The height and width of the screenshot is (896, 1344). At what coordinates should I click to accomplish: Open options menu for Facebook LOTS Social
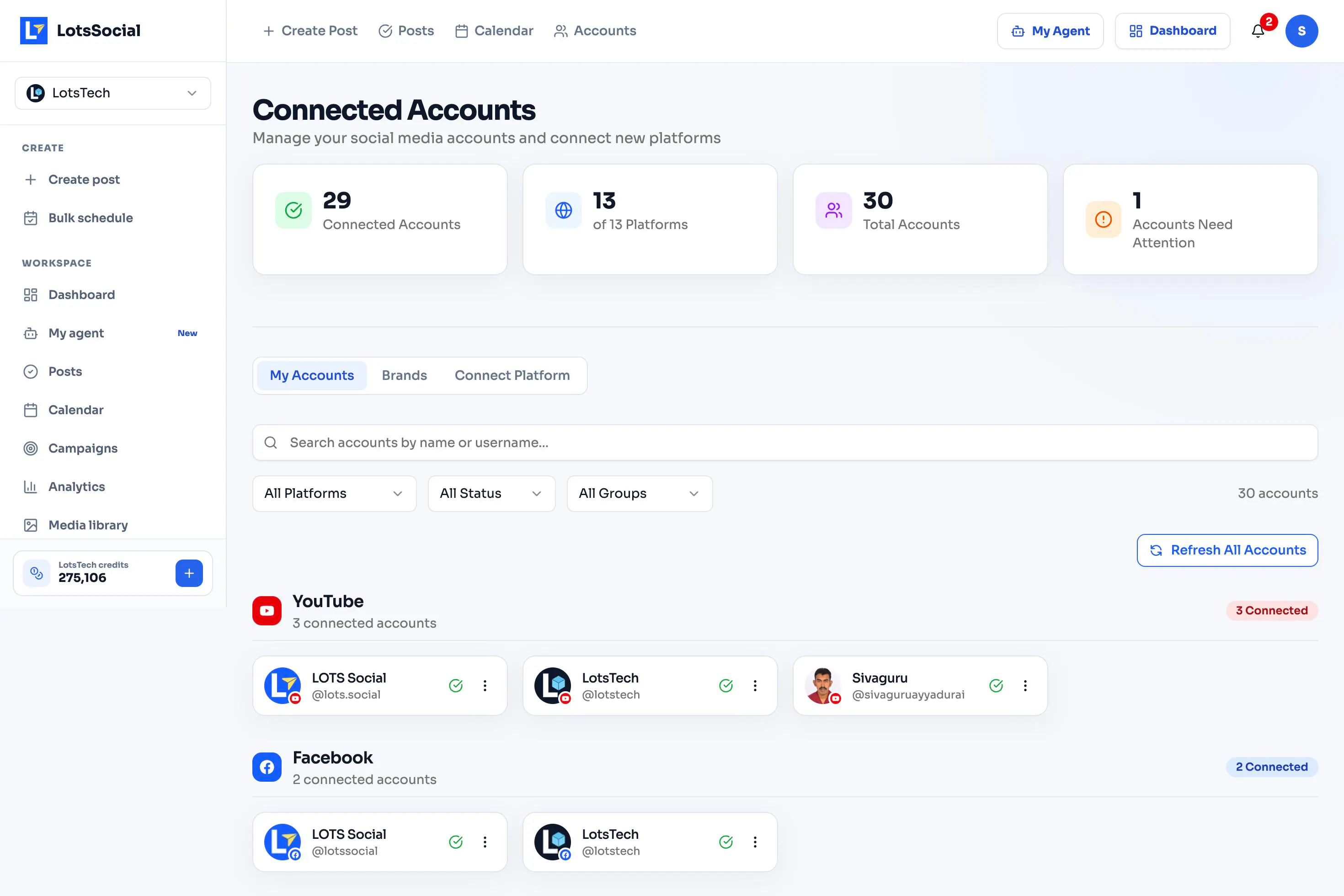point(485,842)
